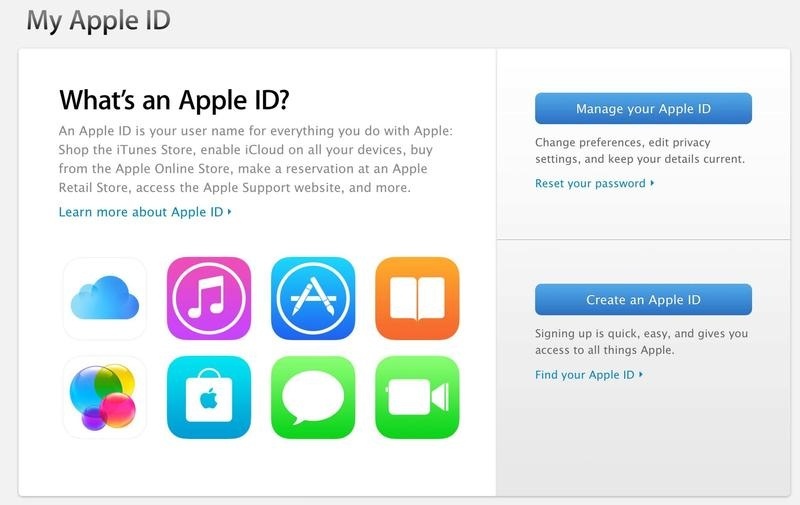Click the green Messages speech bubble icon

[x=313, y=397]
